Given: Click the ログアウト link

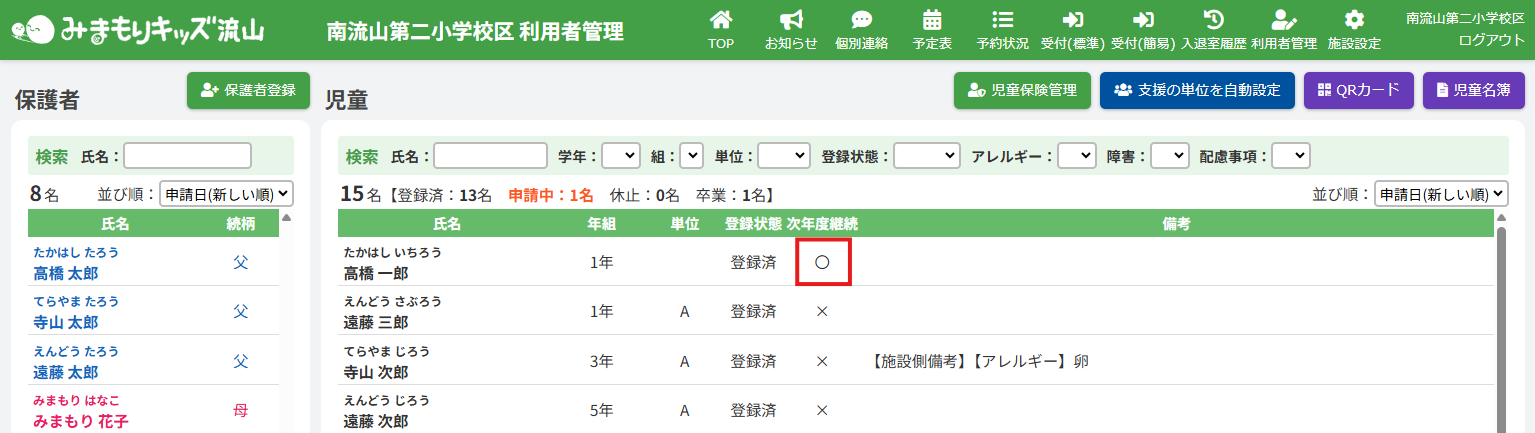Looking at the screenshot, I should pos(1491,40).
